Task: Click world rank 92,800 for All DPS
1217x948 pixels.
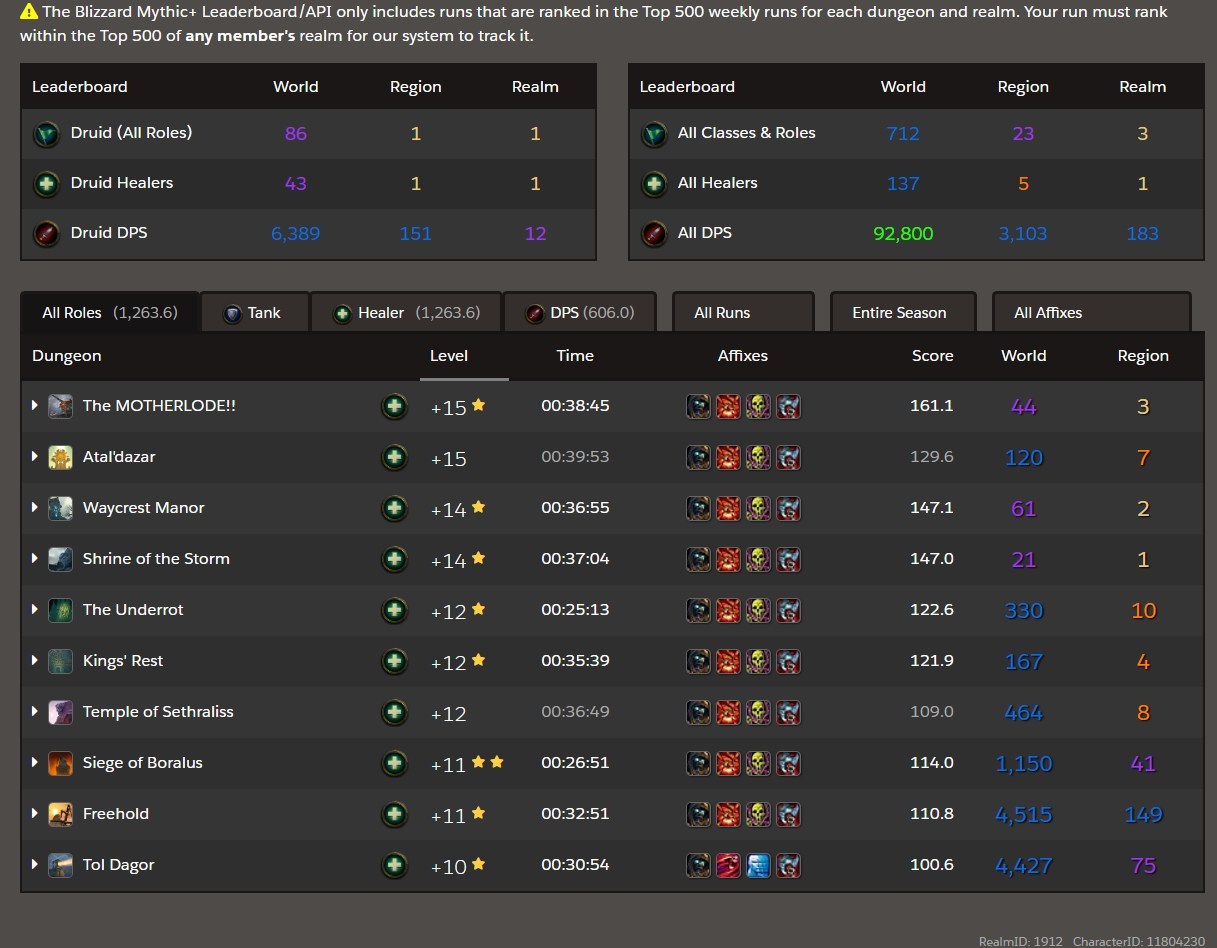Action: point(903,234)
